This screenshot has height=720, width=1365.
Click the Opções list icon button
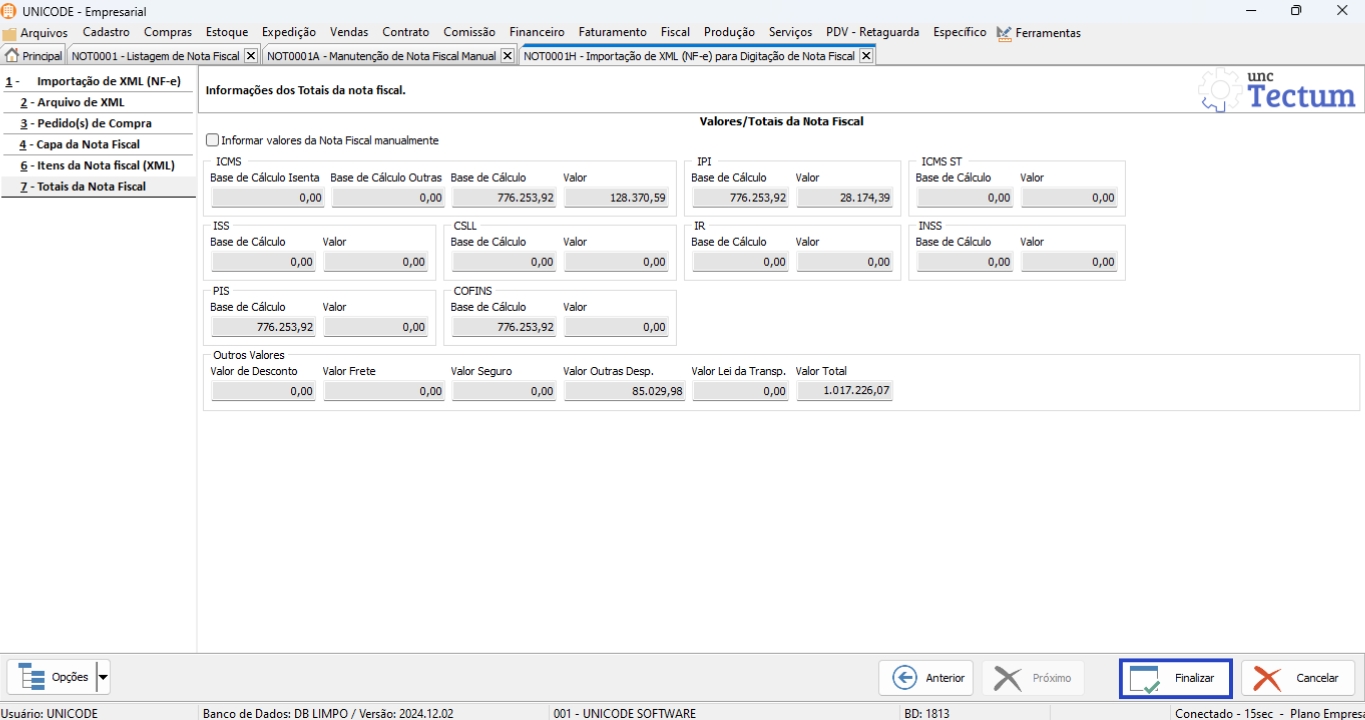(x=52, y=678)
